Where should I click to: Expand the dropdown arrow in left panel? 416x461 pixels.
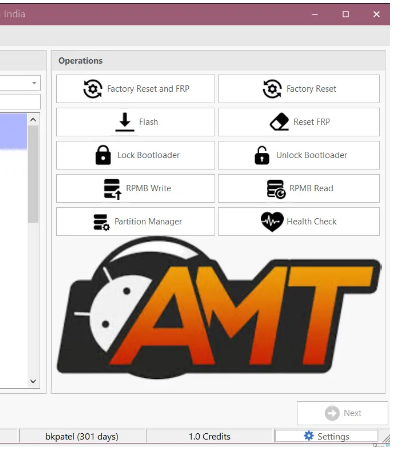point(34,83)
